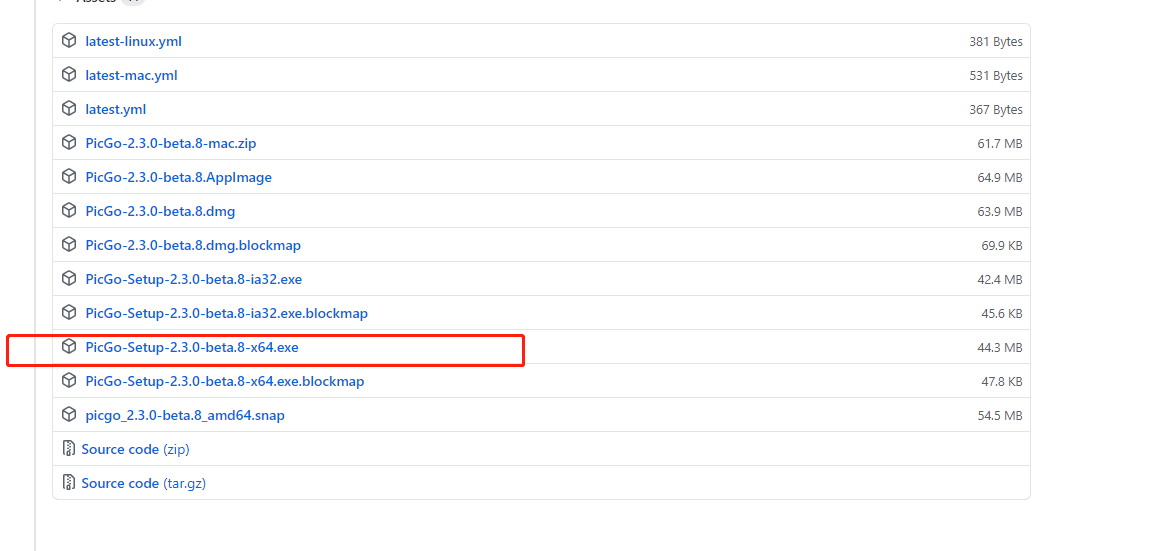Click the 63.9 MB size text
This screenshot has width=1155, height=551.
(x=1000, y=211)
